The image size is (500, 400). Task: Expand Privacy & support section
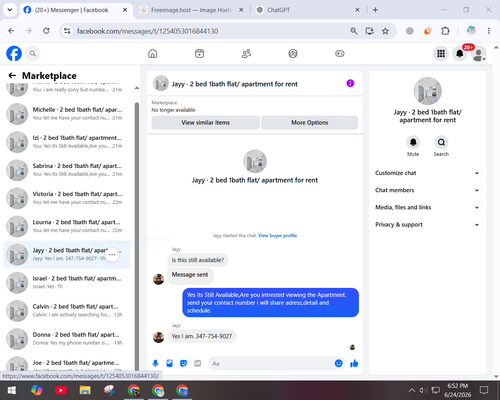427,225
